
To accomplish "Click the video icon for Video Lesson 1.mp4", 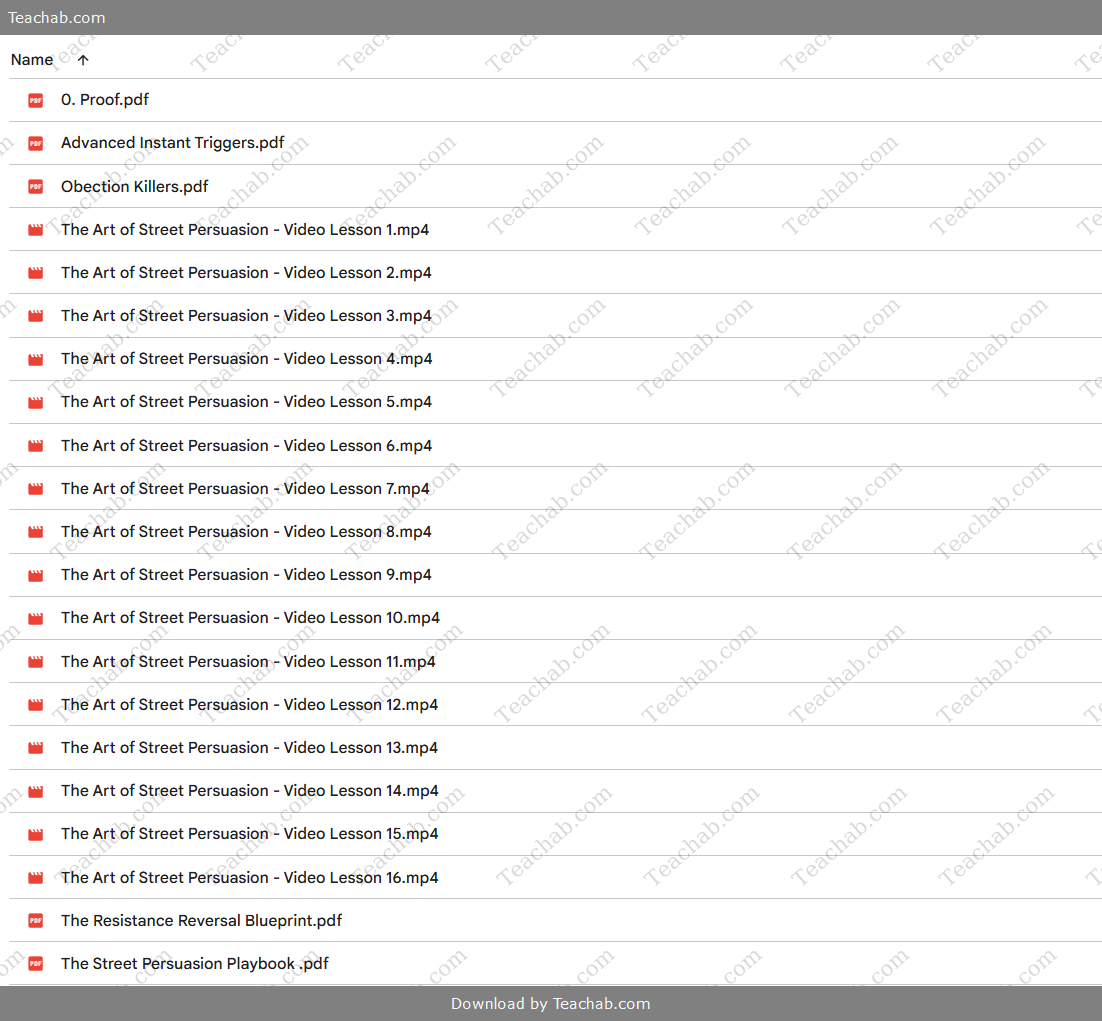I will point(36,230).
